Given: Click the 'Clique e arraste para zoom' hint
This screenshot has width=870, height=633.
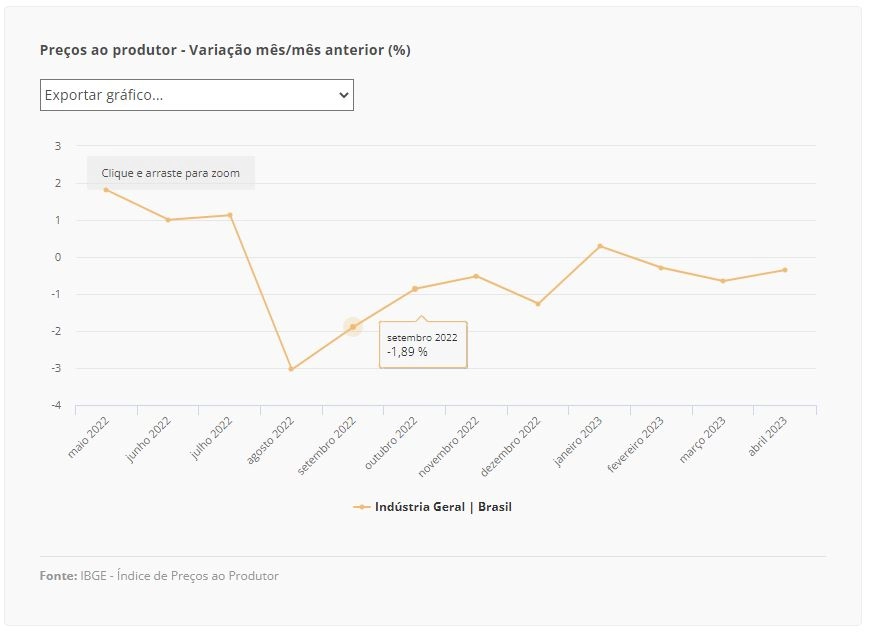Looking at the screenshot, I should pos(170,173).
